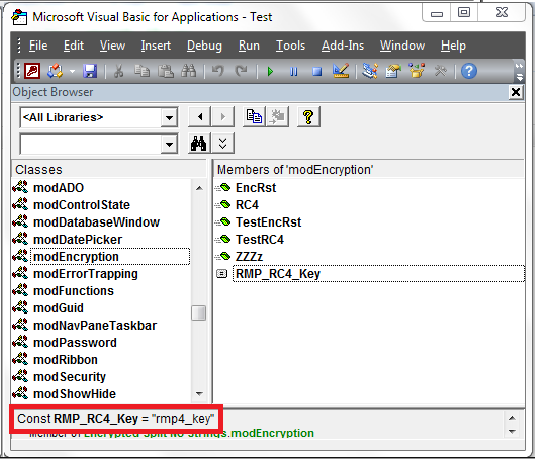Open the Add-Ins menu
The height and width of the screenshot is (459, 535).
[343, 45]
